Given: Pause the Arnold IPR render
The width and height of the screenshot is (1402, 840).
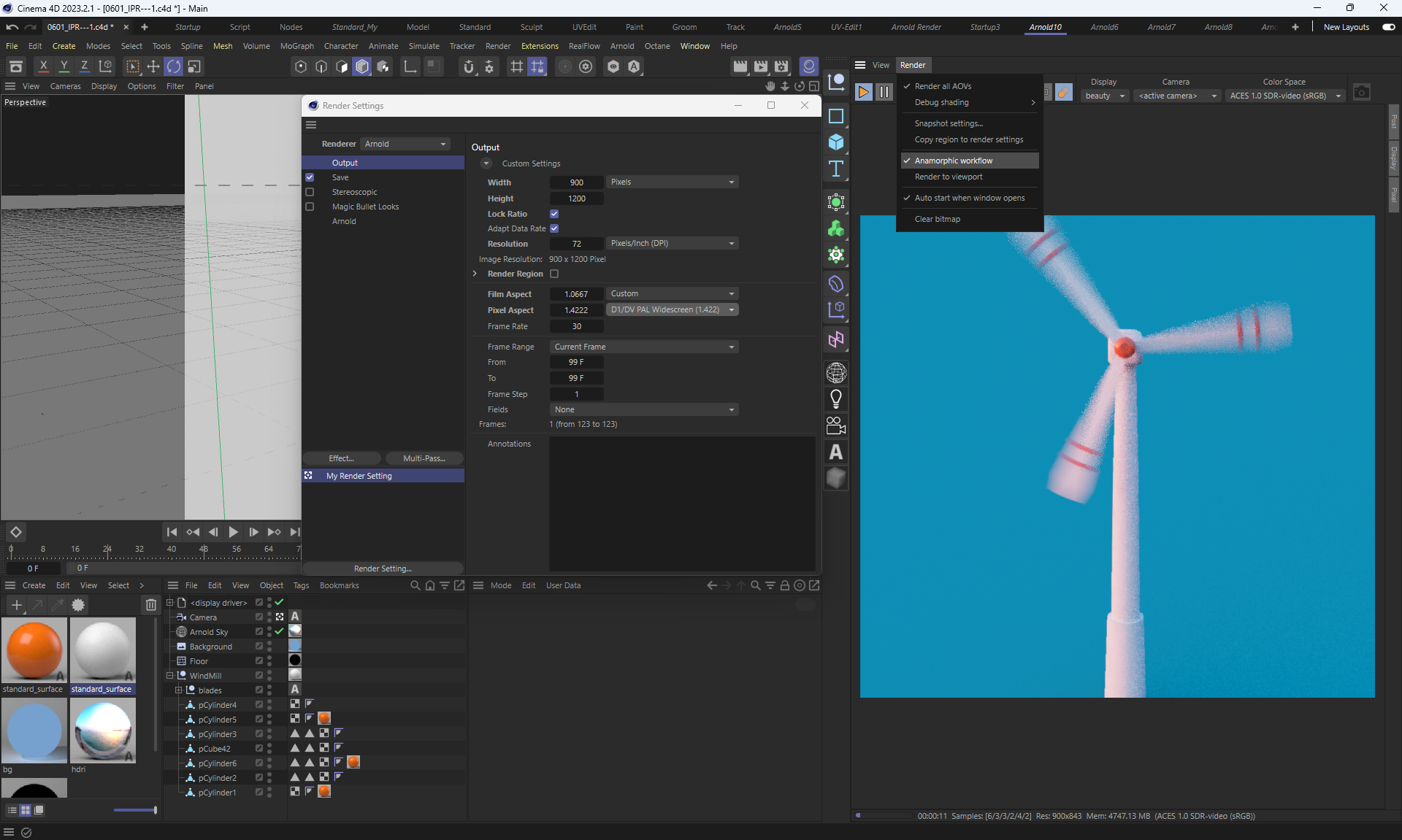Looking at the screenshot, I should [x=884, y=92].
